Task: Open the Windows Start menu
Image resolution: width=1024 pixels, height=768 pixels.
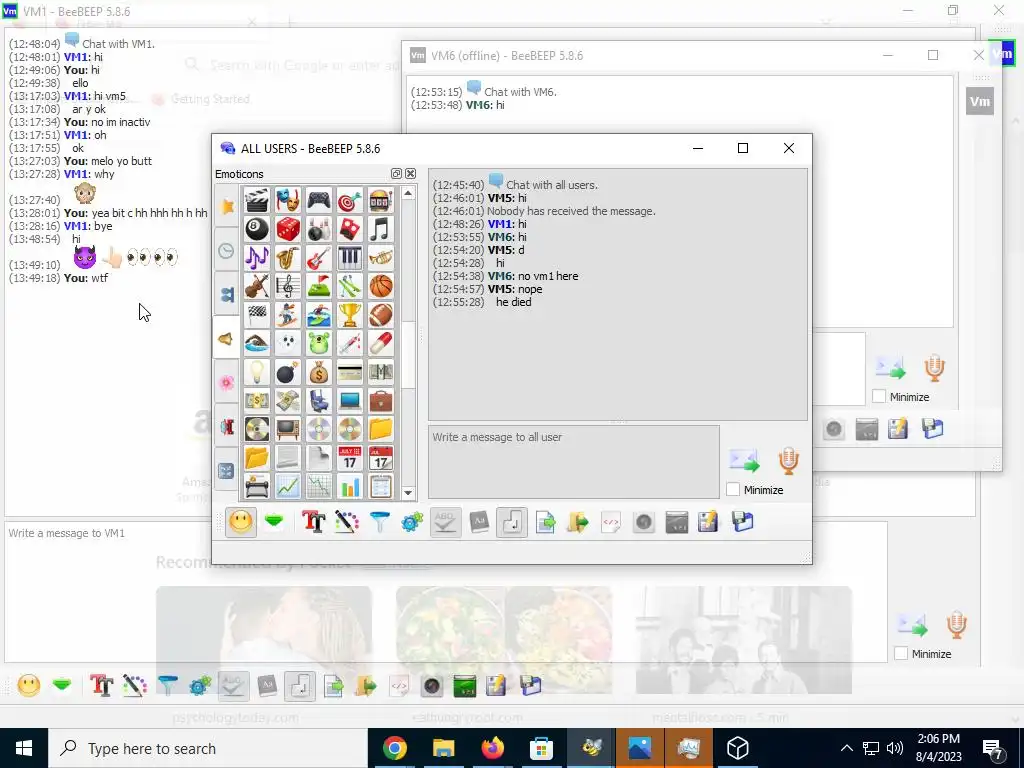Action: 24,748
